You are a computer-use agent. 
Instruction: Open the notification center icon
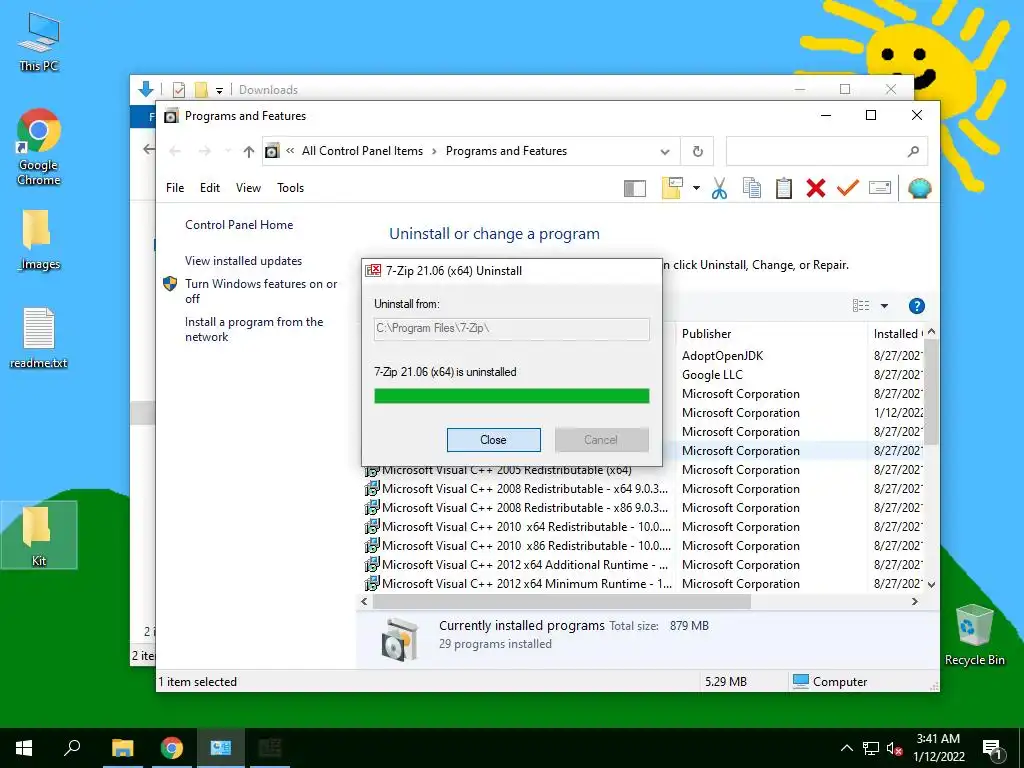[x=993, y=748]
